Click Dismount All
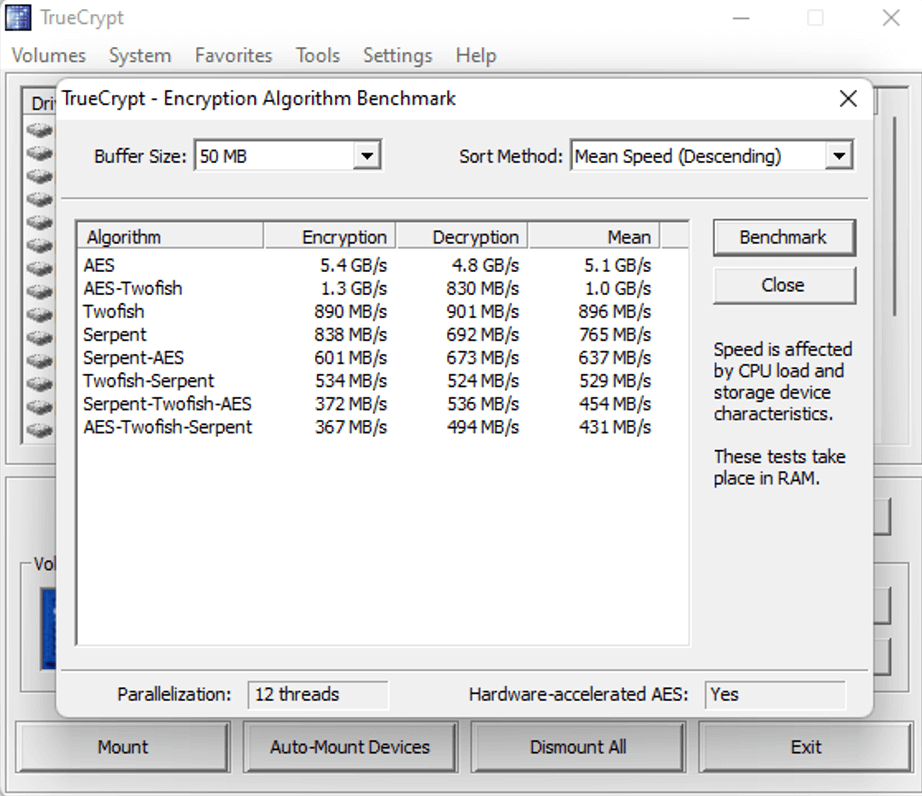This screenshot has width=922, height=796. click(x=577, y=746)
